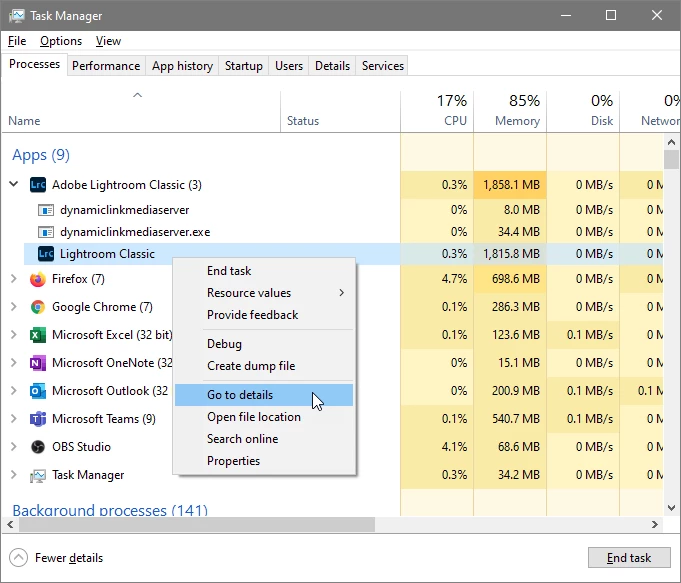Click the OBS Studio icon

click(38, 447)
